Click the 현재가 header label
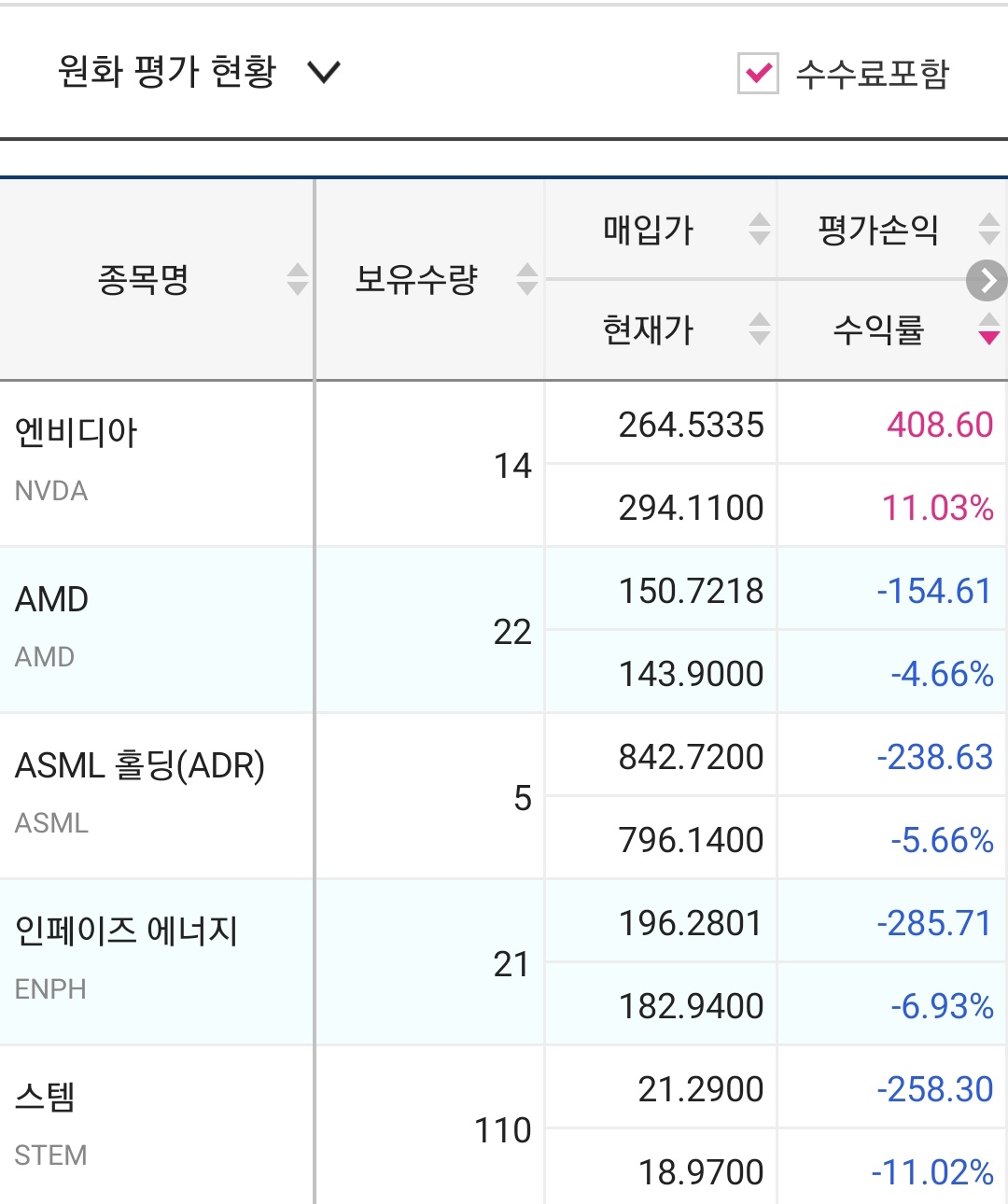The height and width of the screenshot is (1204, 1008). (649, 329)
